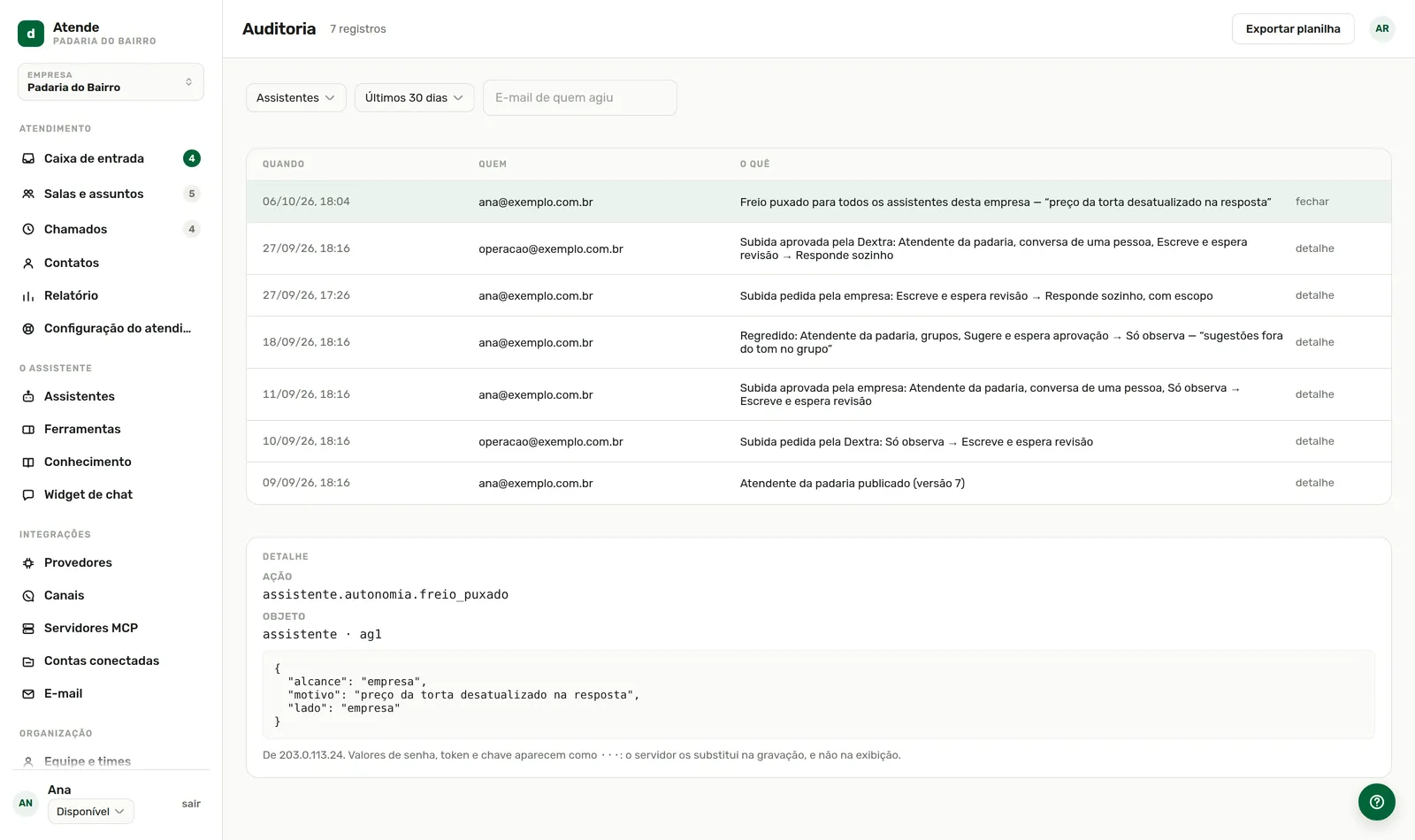Click the Contatos person icon
Viewport: 1415px width, 840px height.
point(28,263)
